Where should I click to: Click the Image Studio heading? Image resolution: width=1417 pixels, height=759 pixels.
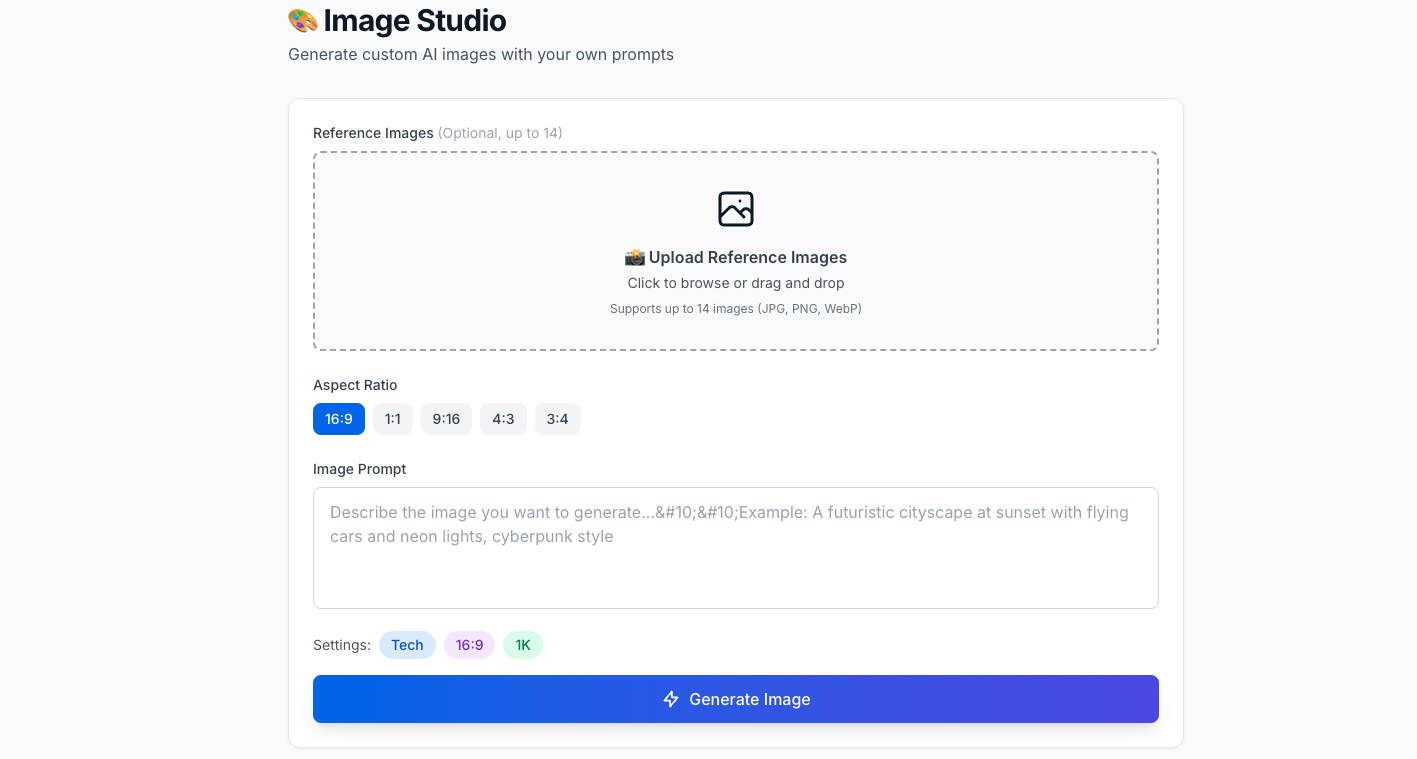[413, 20]
